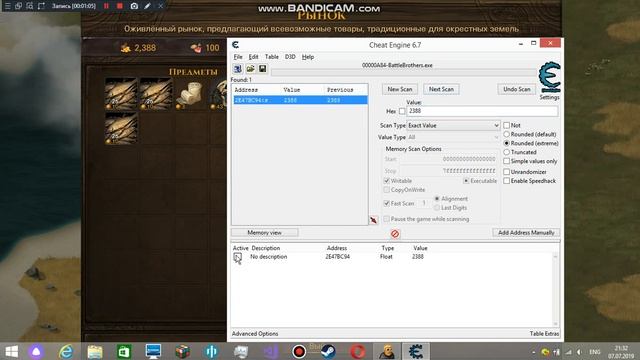The height and width of the screenshot is (360, 640).
Task: Click Add Address Manually button
Action: [x=526, y=233]
